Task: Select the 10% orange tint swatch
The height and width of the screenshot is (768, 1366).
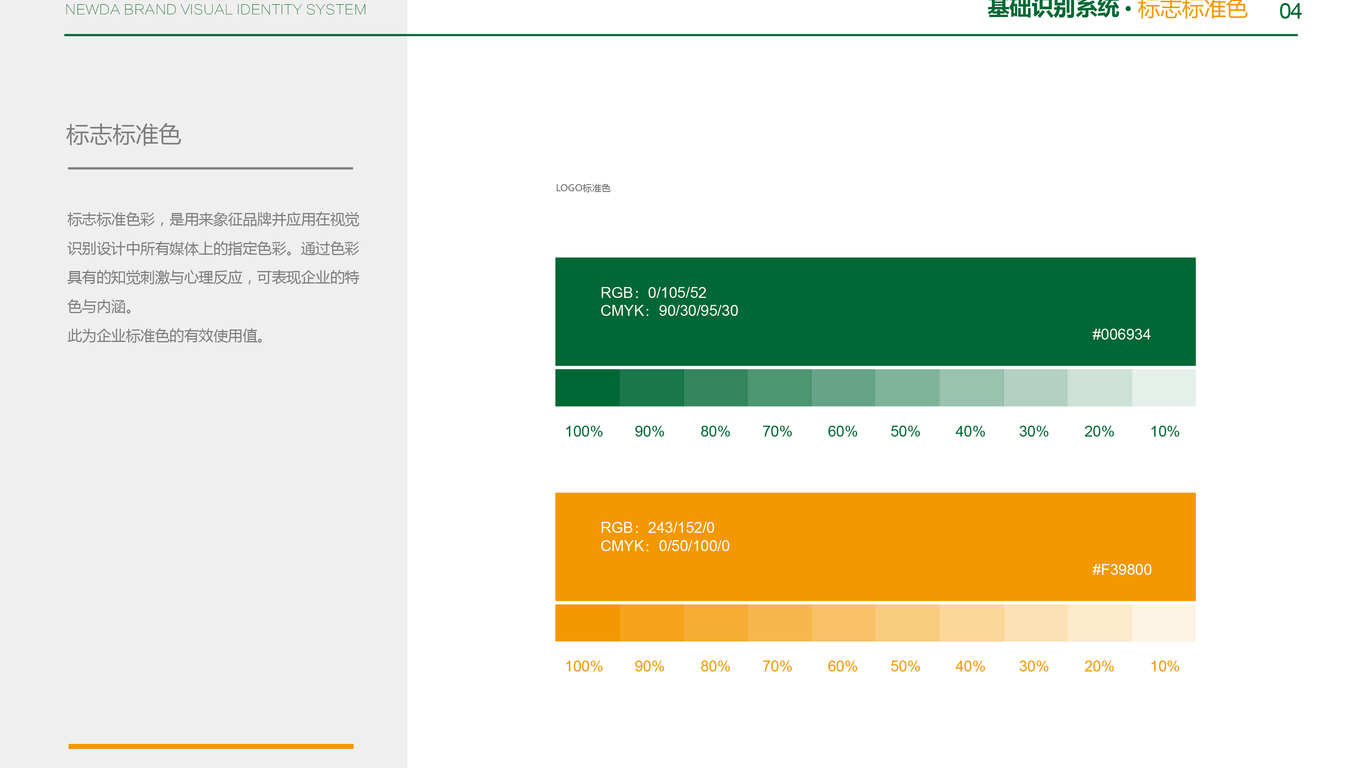Action: [x=1164, y=623]
